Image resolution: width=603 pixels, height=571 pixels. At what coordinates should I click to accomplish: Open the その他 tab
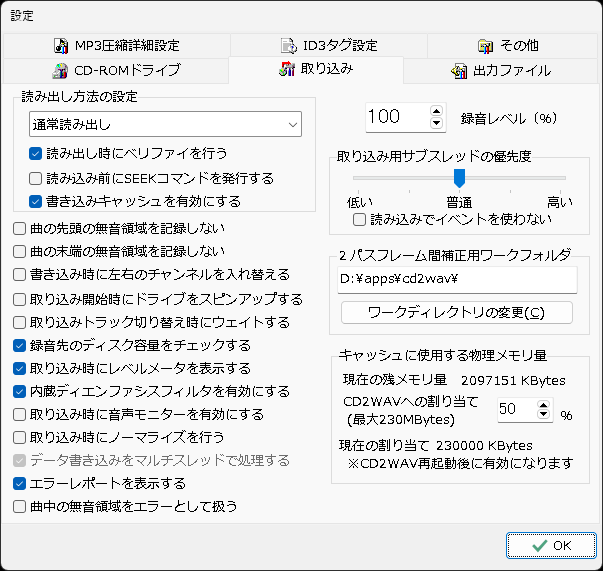513,46
